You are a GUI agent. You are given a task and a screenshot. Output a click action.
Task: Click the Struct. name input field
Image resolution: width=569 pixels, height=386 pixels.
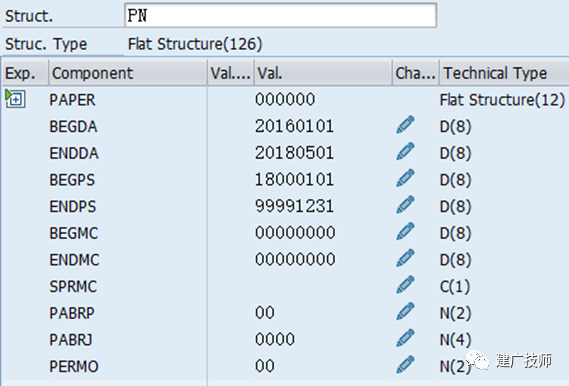280,15
